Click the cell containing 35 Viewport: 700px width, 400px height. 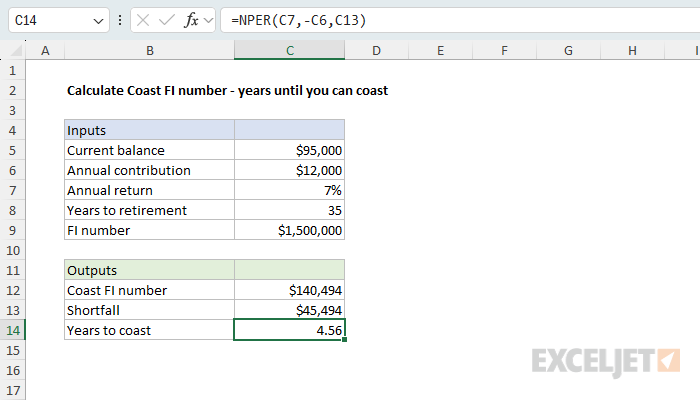click(289, 210)
